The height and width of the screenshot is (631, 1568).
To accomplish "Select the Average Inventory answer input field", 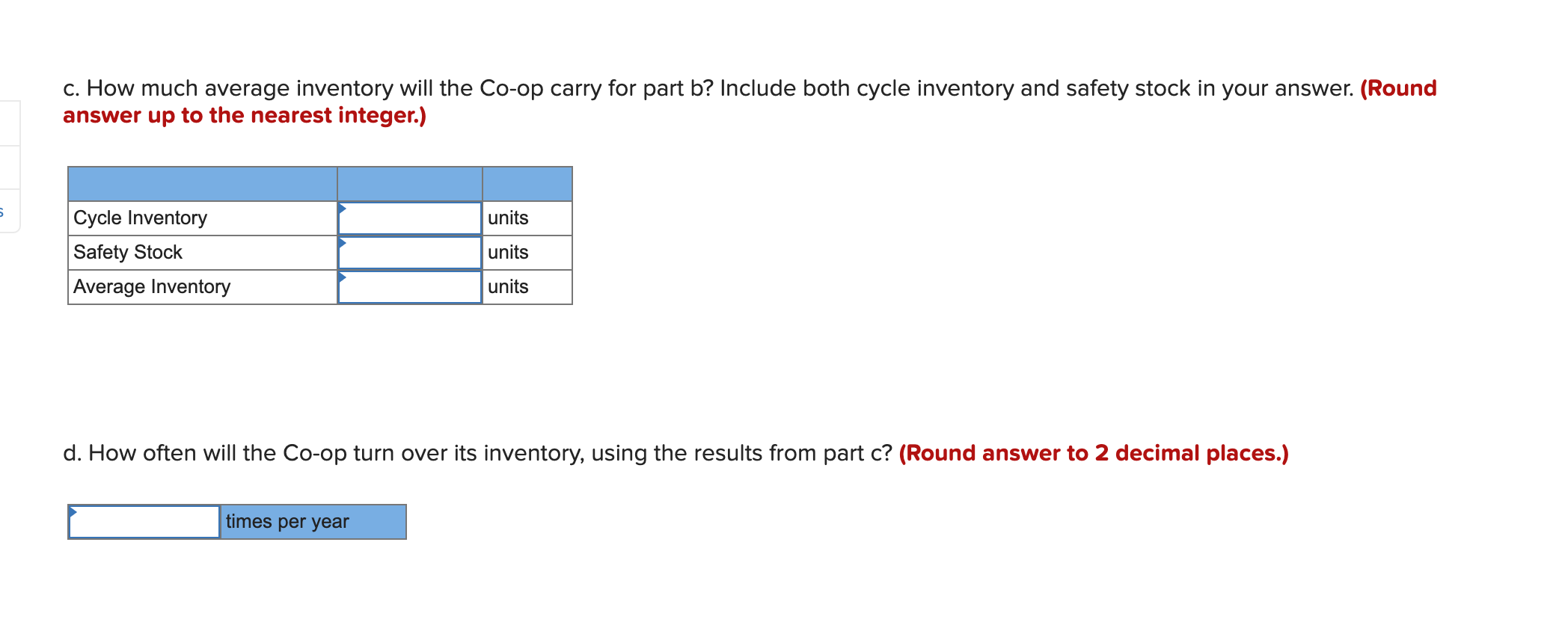I will (x=410, y=286).
